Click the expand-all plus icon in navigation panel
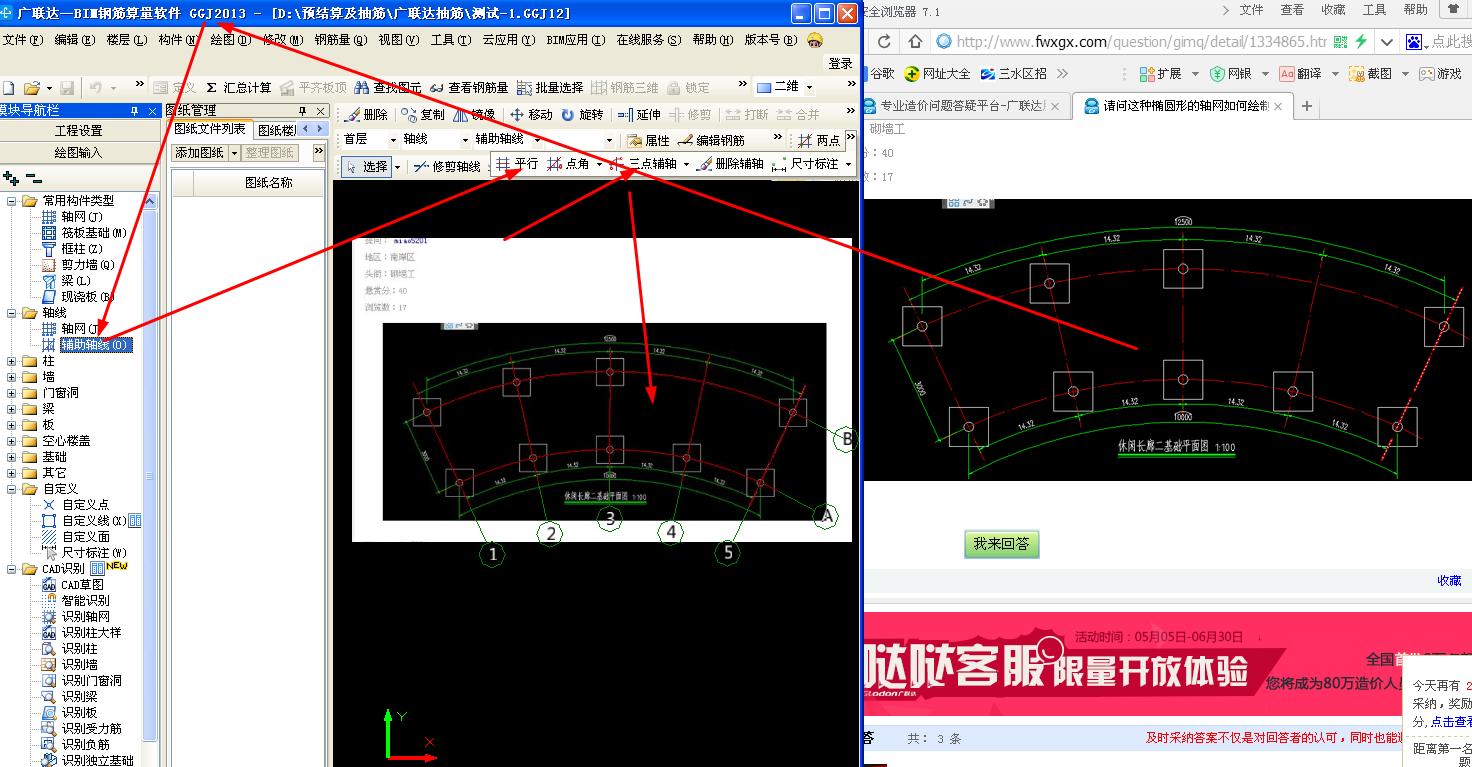 click(11, 179)
